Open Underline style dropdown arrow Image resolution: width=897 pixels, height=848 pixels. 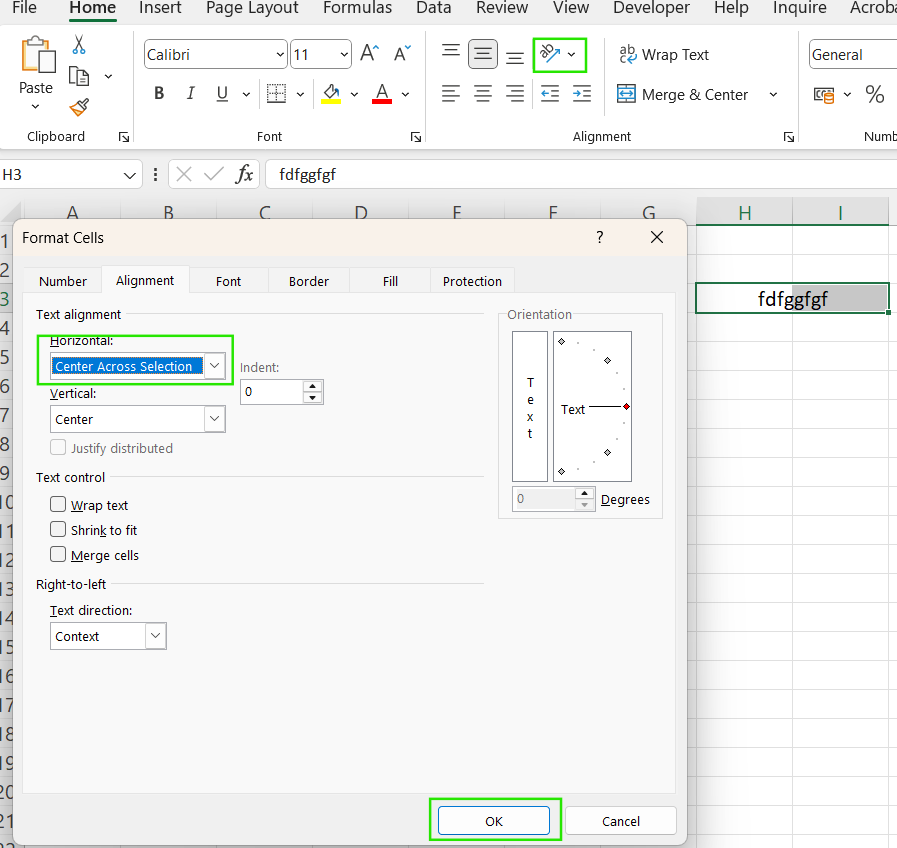pyautogui.click(x=246, y=94)
